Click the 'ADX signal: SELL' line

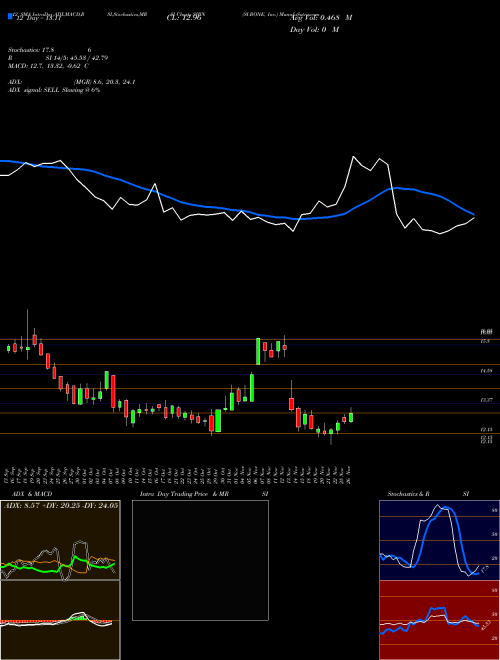pyautogui.click(x=54, y=90)
